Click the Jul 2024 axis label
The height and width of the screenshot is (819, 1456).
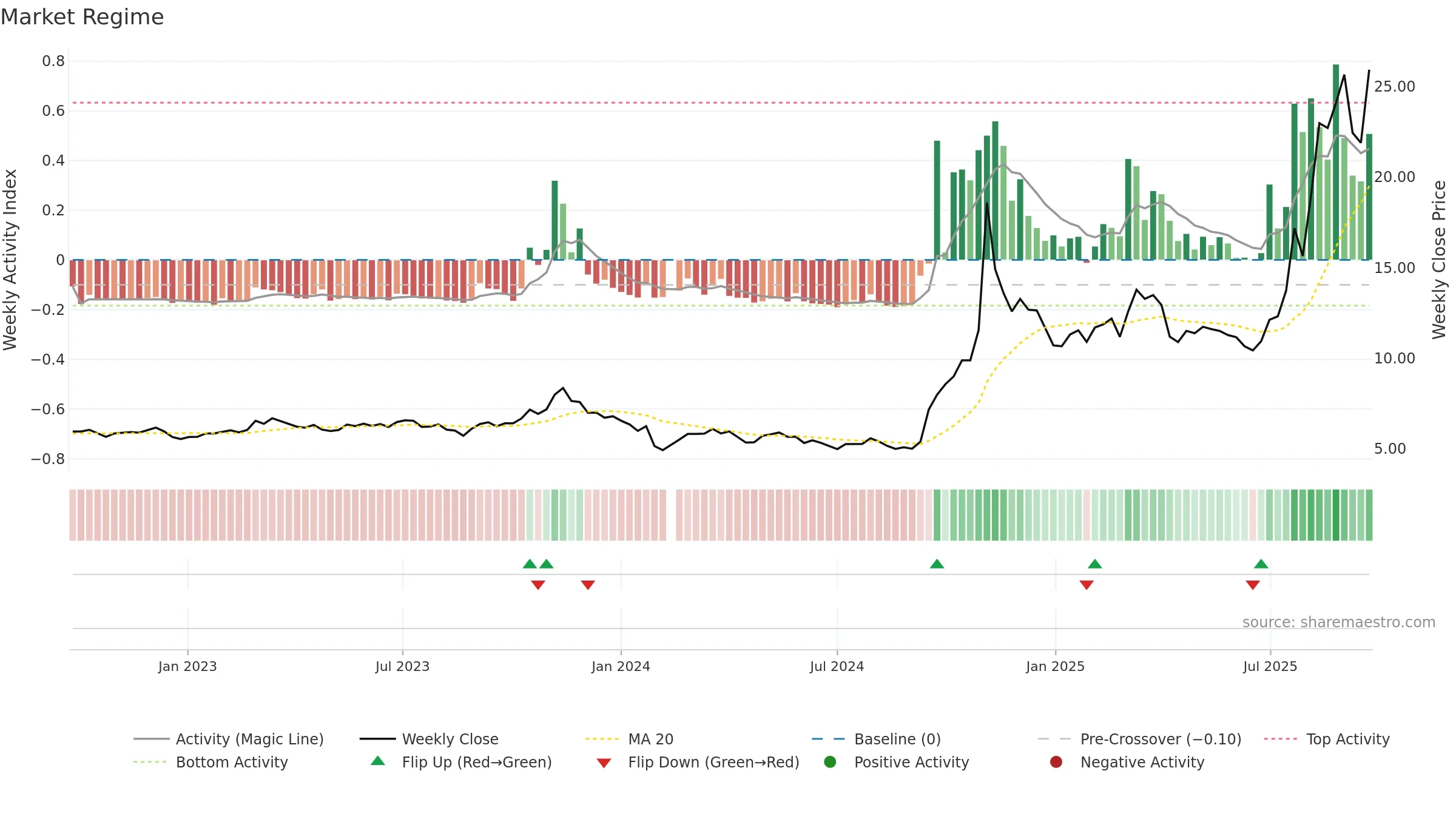(x=837, y=667)
